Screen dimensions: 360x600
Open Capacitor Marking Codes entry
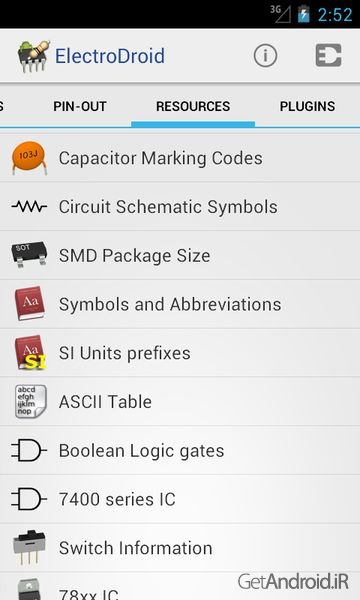(180, 158)
